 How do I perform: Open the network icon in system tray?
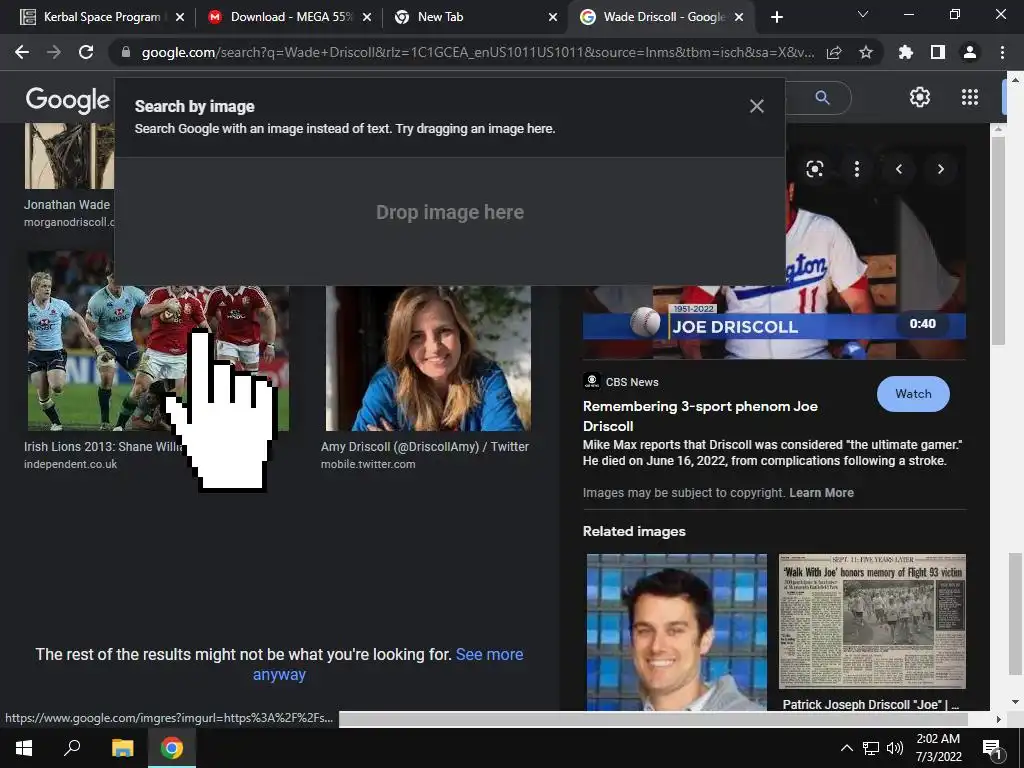click(871, 748)
